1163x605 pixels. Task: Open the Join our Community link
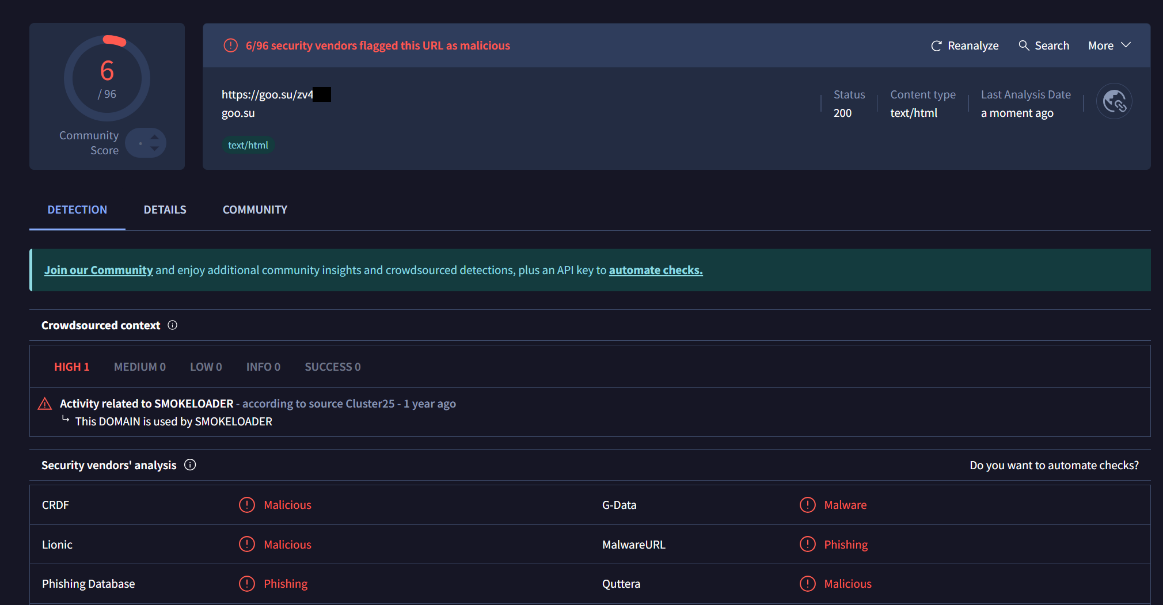pyautogui.click(x=98, y=269)
